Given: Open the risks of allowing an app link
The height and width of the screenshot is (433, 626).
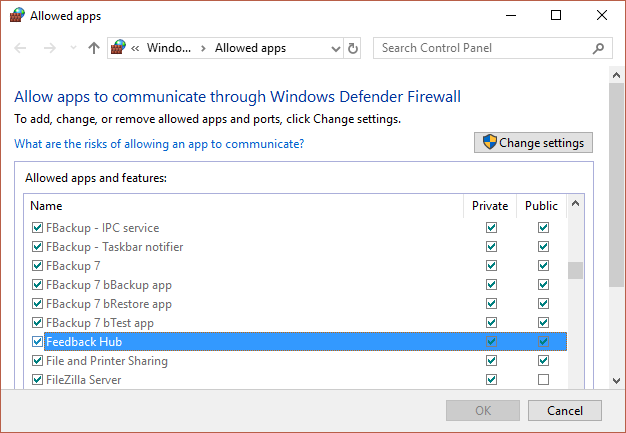Looking at the screenshot, I should click(x=159, y=144).
